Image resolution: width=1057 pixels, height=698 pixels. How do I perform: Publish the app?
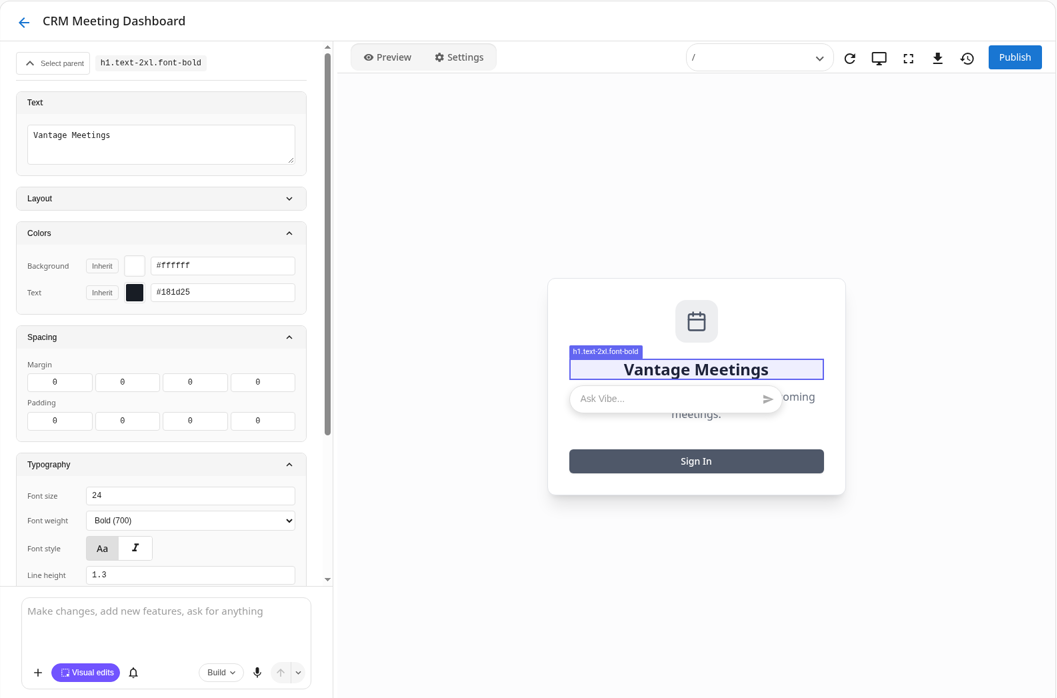pos(1015,57)
